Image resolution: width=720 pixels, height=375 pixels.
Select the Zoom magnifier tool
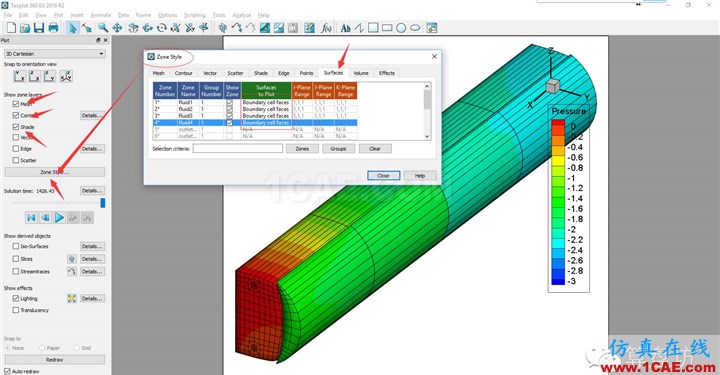tap(103, 28)
